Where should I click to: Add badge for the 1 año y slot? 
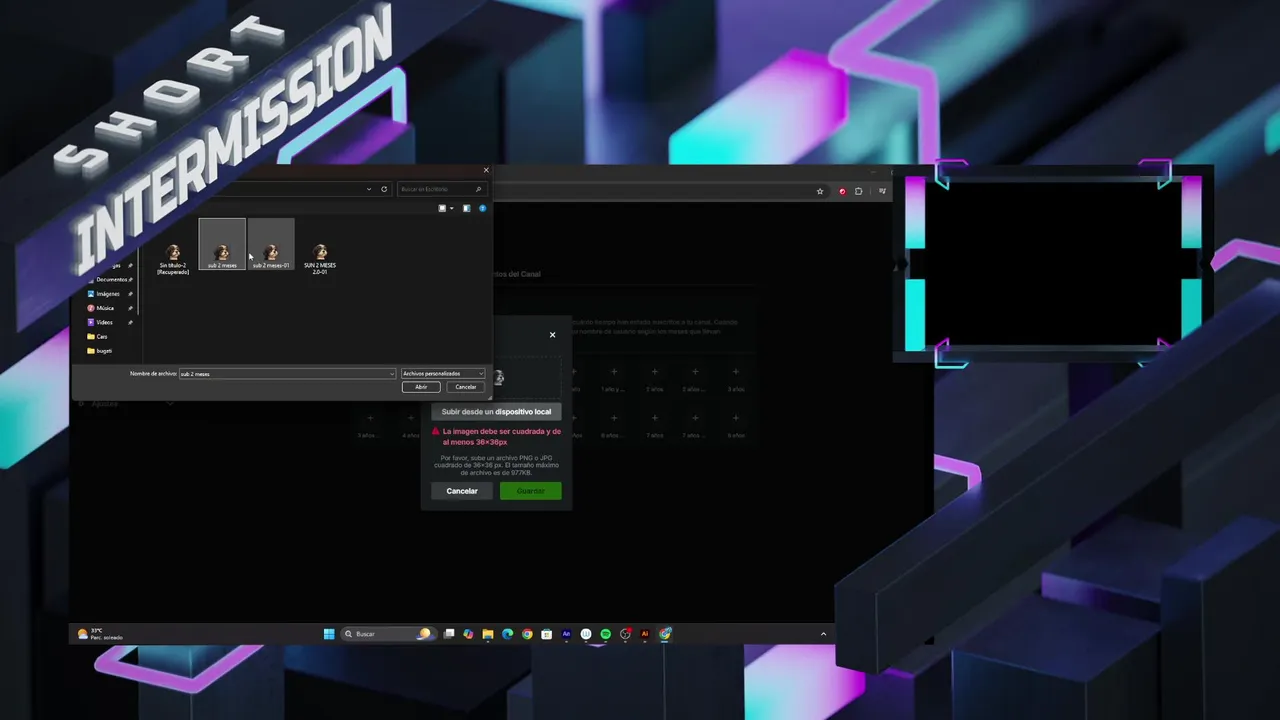click(614, 372)
